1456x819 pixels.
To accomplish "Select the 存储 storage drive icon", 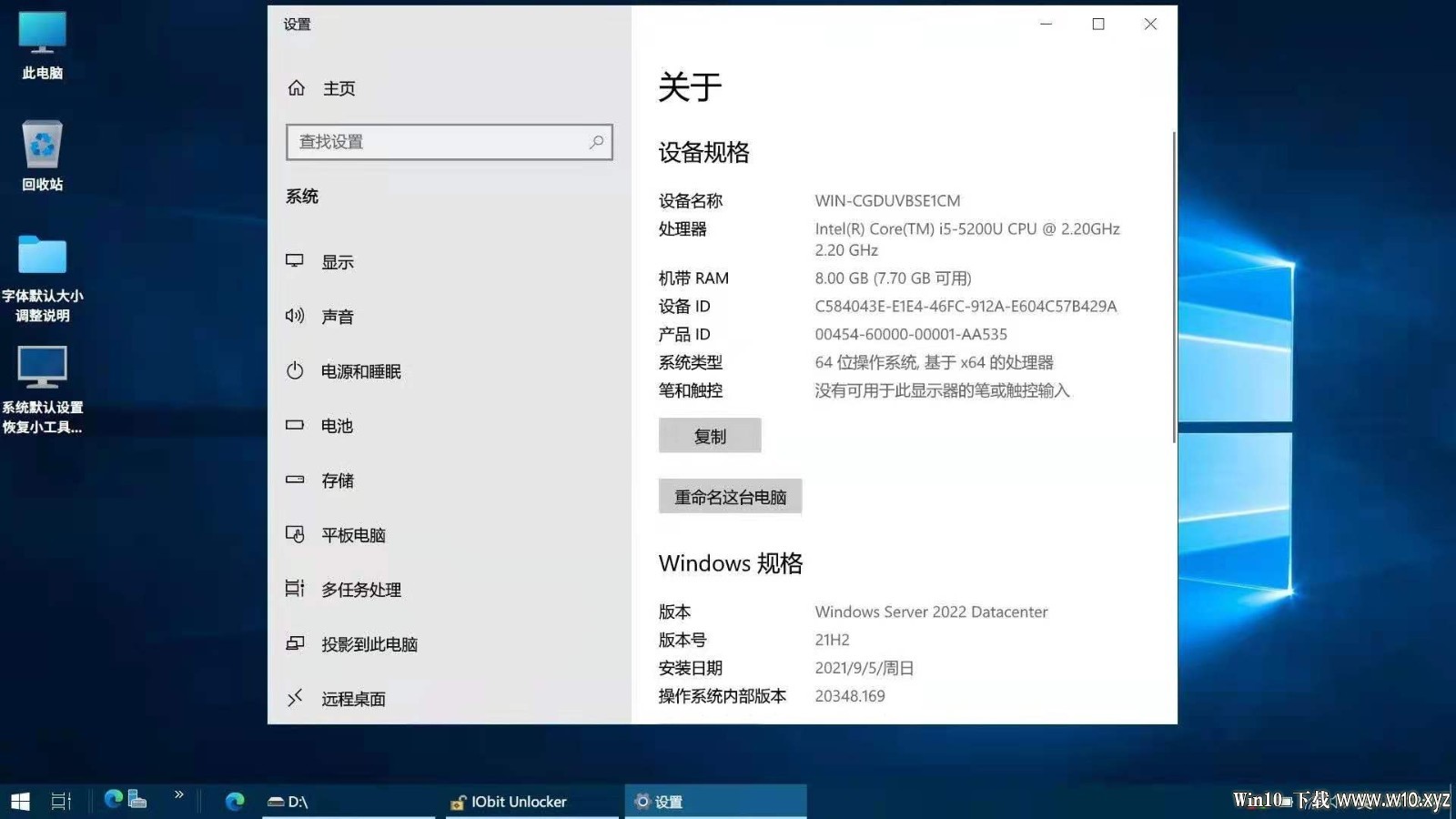I will 295,480.
